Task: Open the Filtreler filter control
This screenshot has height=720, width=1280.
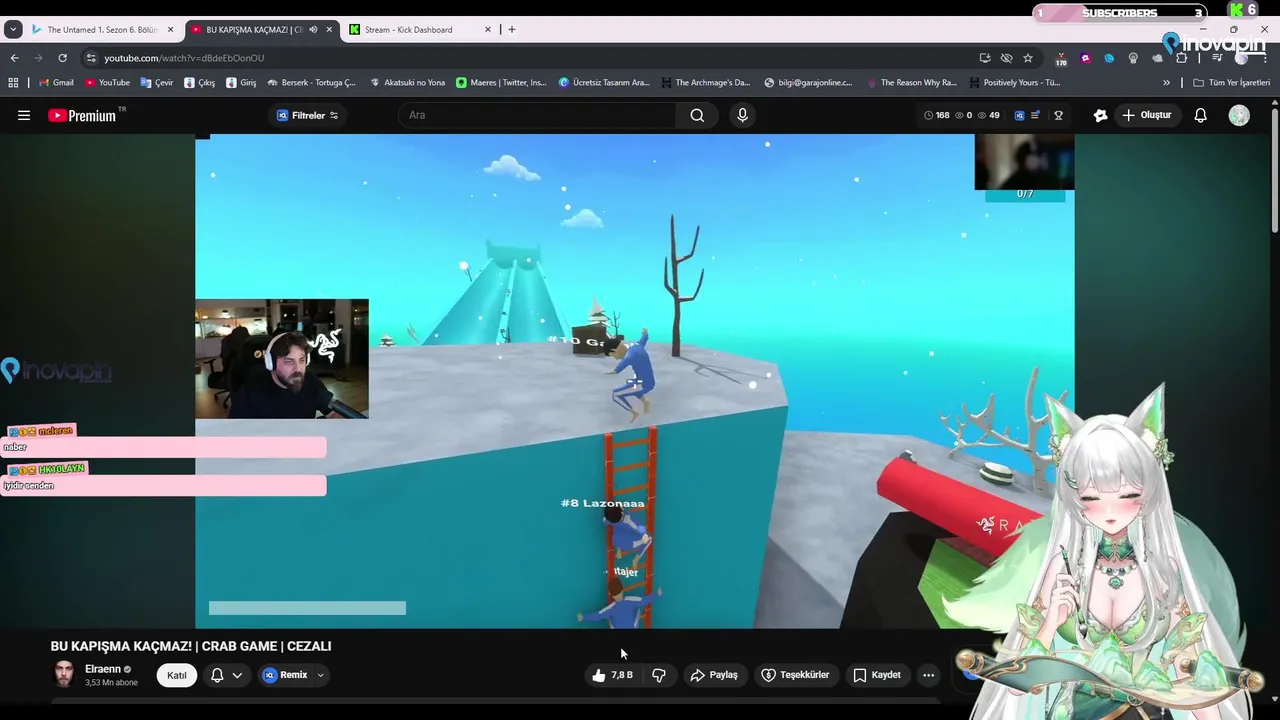Action: coord(307,115)
